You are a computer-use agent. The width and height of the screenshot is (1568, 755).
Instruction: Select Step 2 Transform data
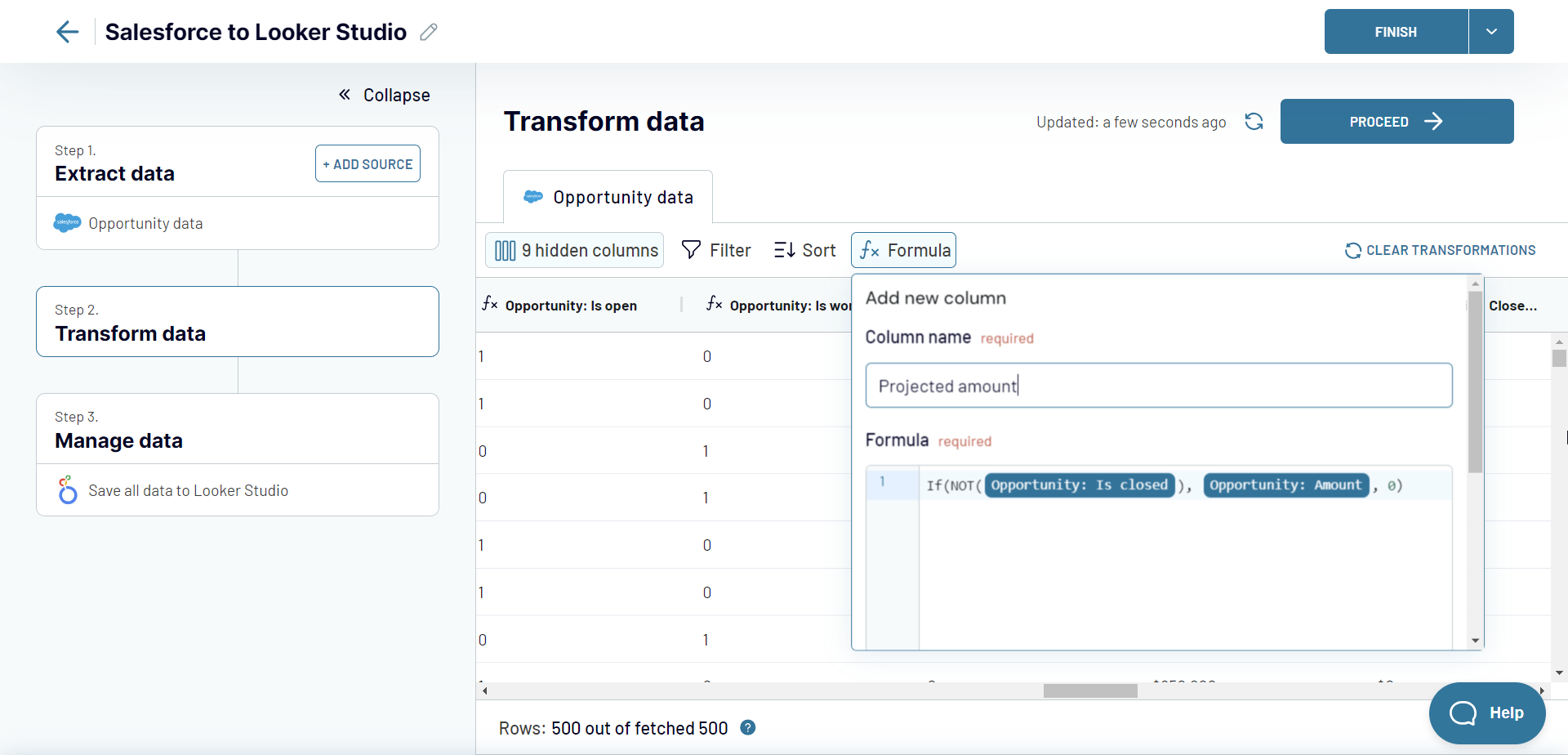[x=237, y=321]
